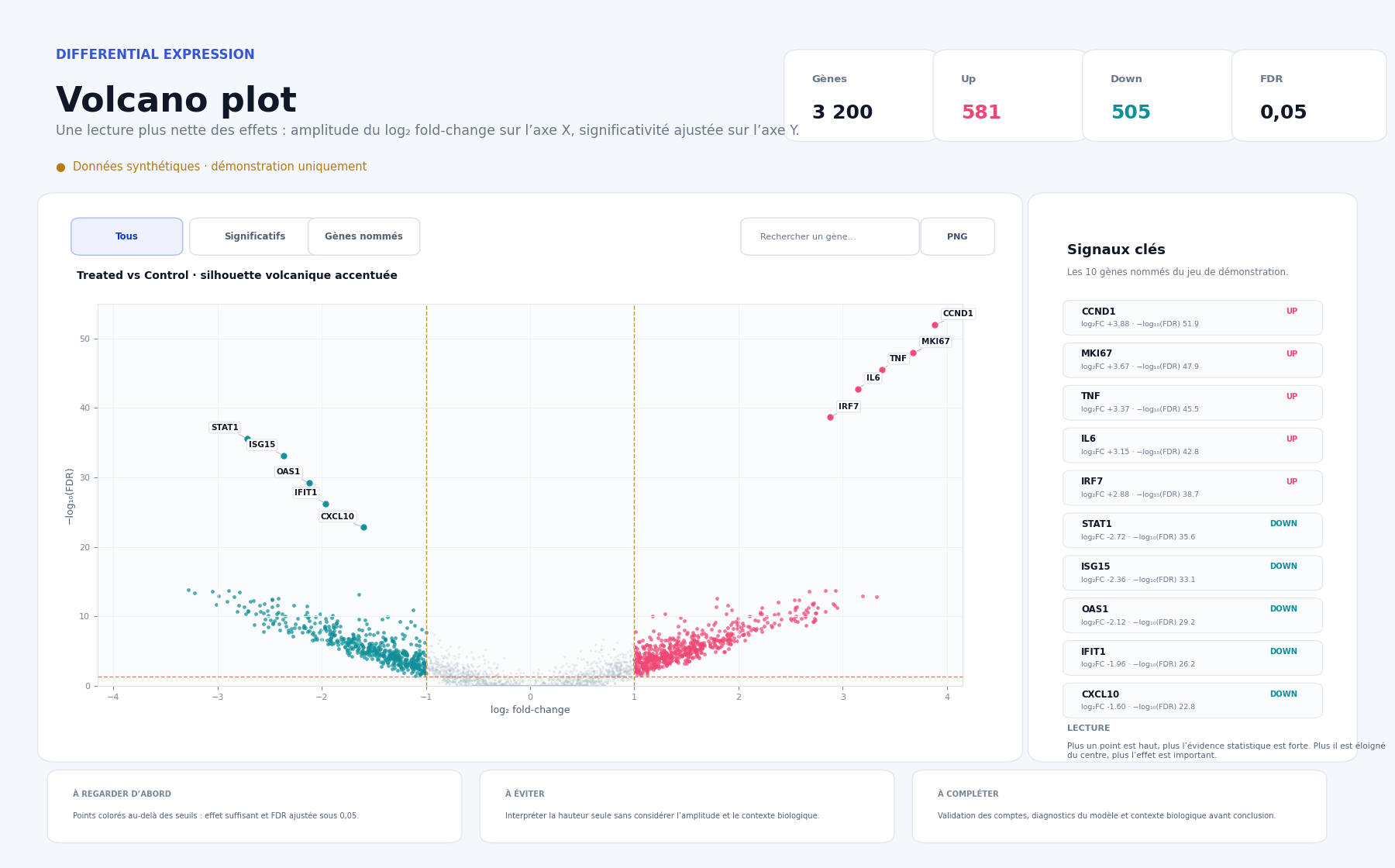This screenshot has width=1395, height=868.
Task: Click the Gènes 3 200 stat card
Action: coord(861,95)
